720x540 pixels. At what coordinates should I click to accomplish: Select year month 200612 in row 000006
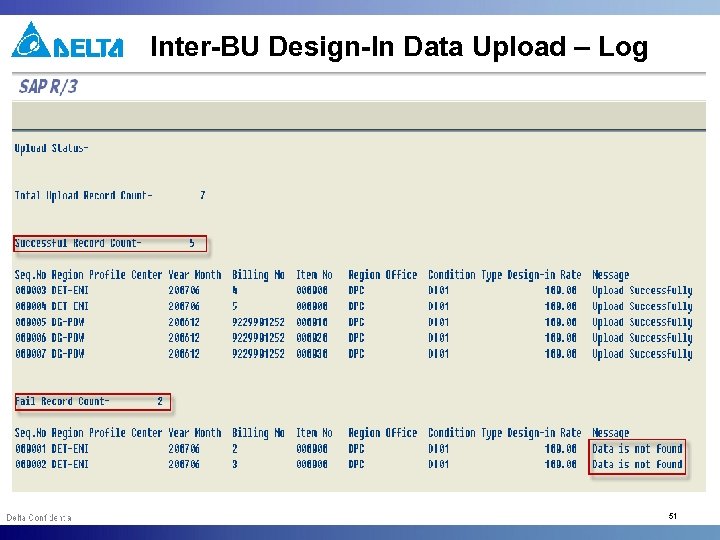coord(184,338)
